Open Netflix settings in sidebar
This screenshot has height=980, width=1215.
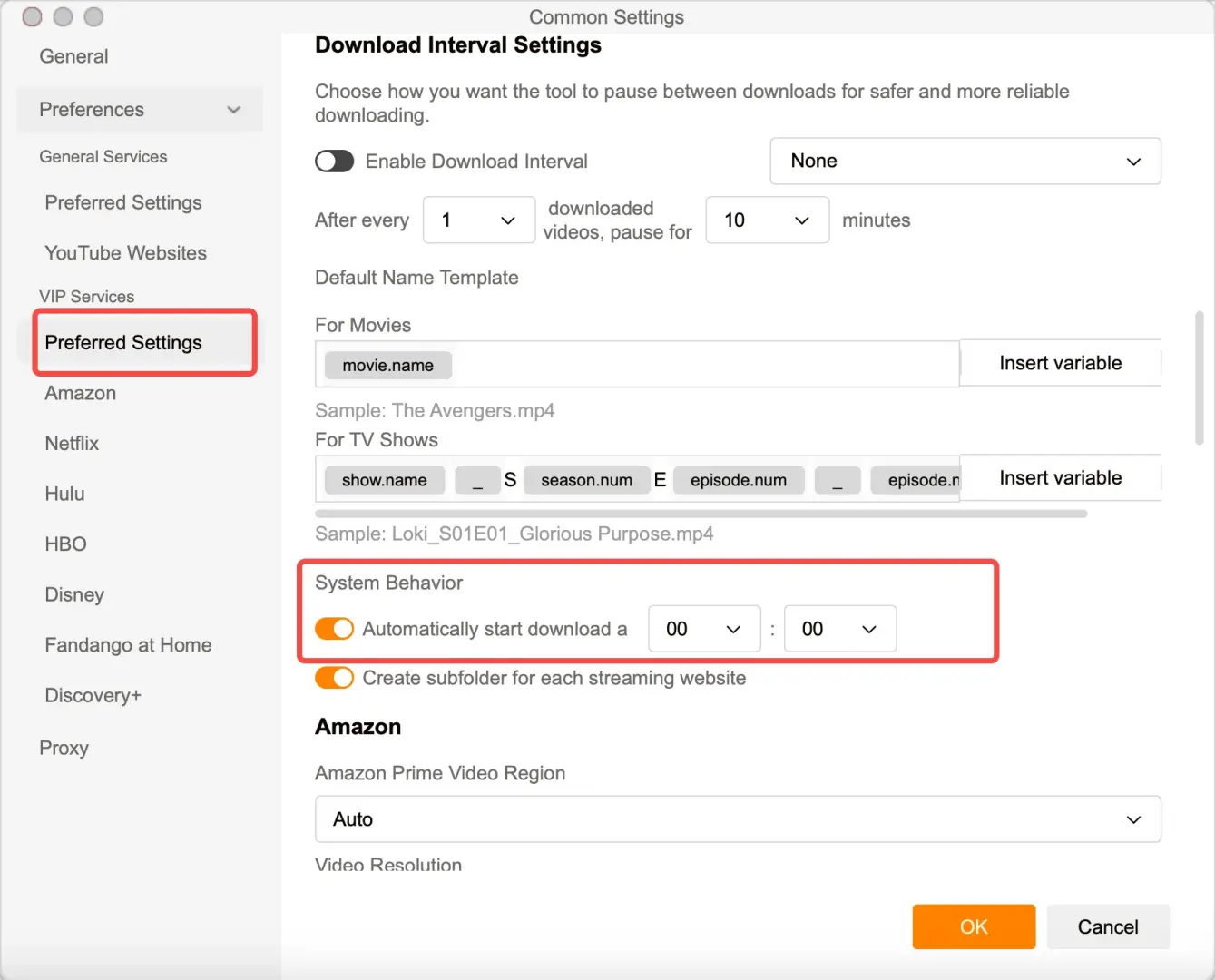[72, 444]
